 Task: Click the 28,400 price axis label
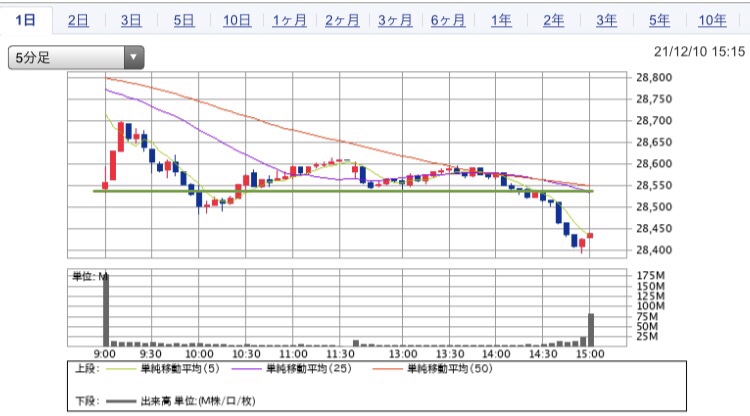pos(654,250)
